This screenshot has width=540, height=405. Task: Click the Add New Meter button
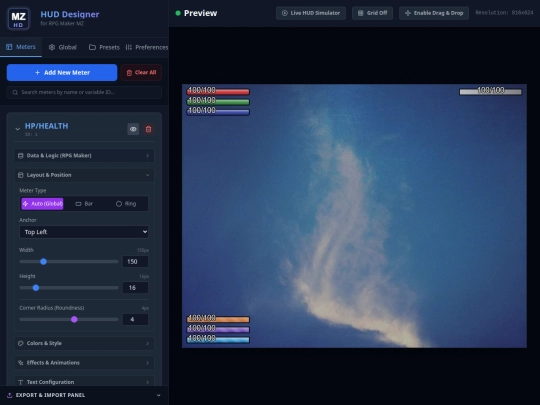[62, 73]
